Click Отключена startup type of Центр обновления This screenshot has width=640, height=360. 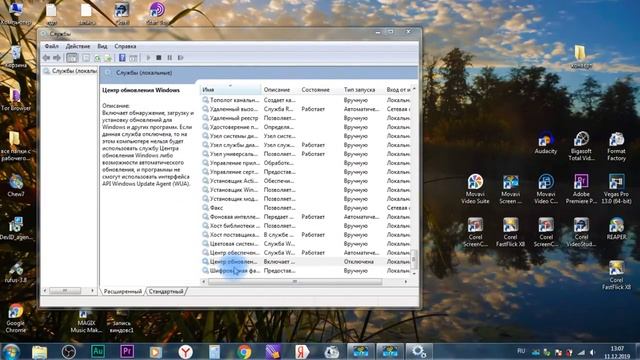point(358,262)
